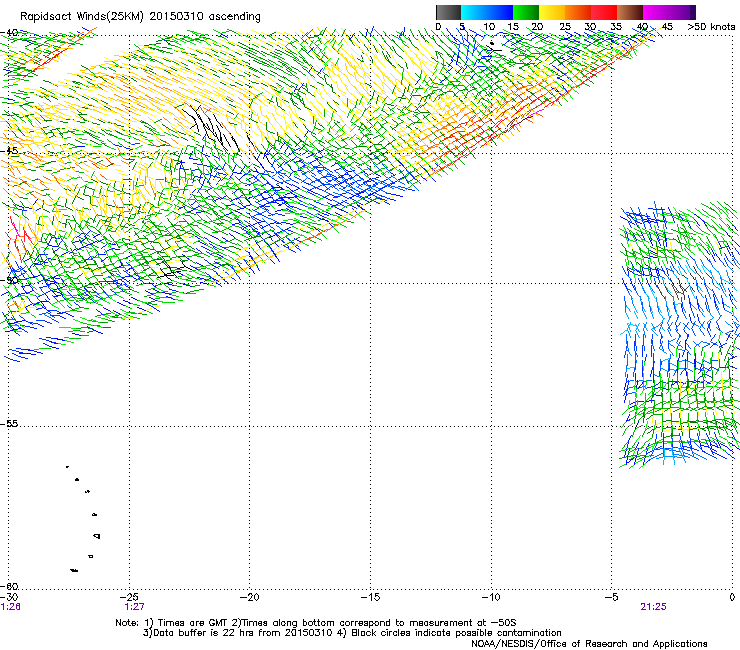Click the latitude label '-55'
The image size is (740, 650).
point(10,424)
